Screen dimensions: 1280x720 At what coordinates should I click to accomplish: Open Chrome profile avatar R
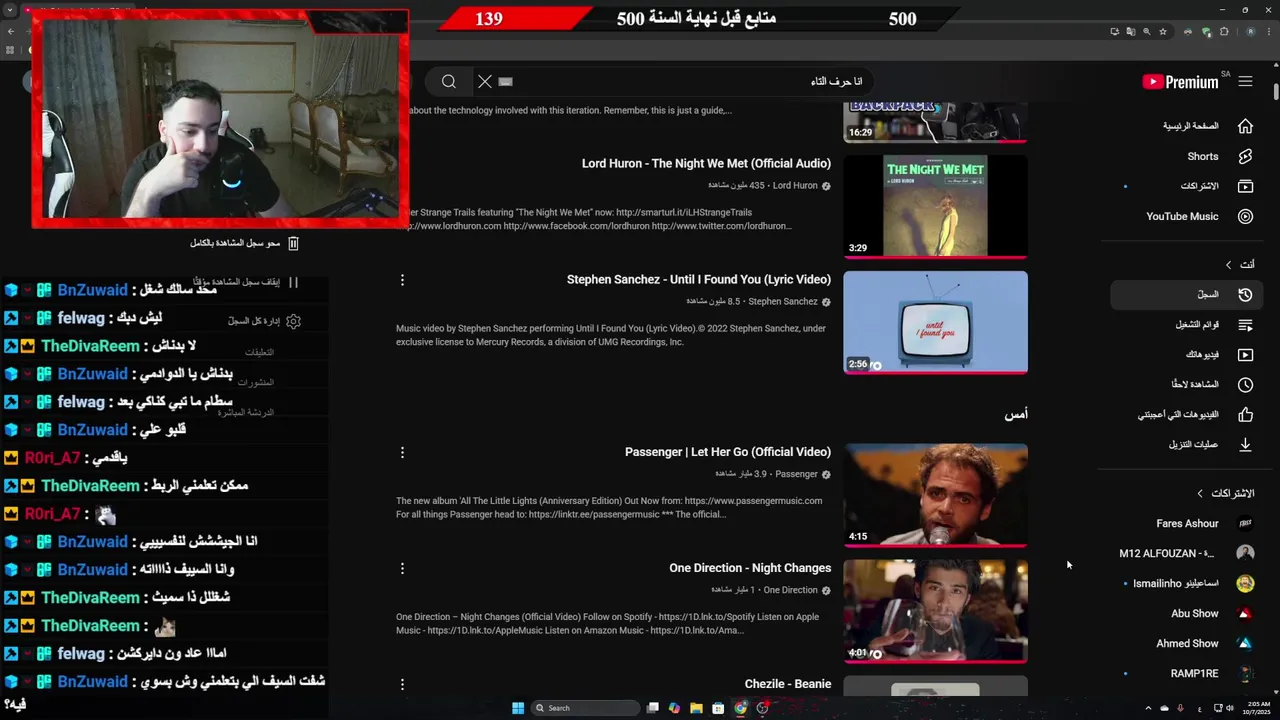coord(1250,32)
